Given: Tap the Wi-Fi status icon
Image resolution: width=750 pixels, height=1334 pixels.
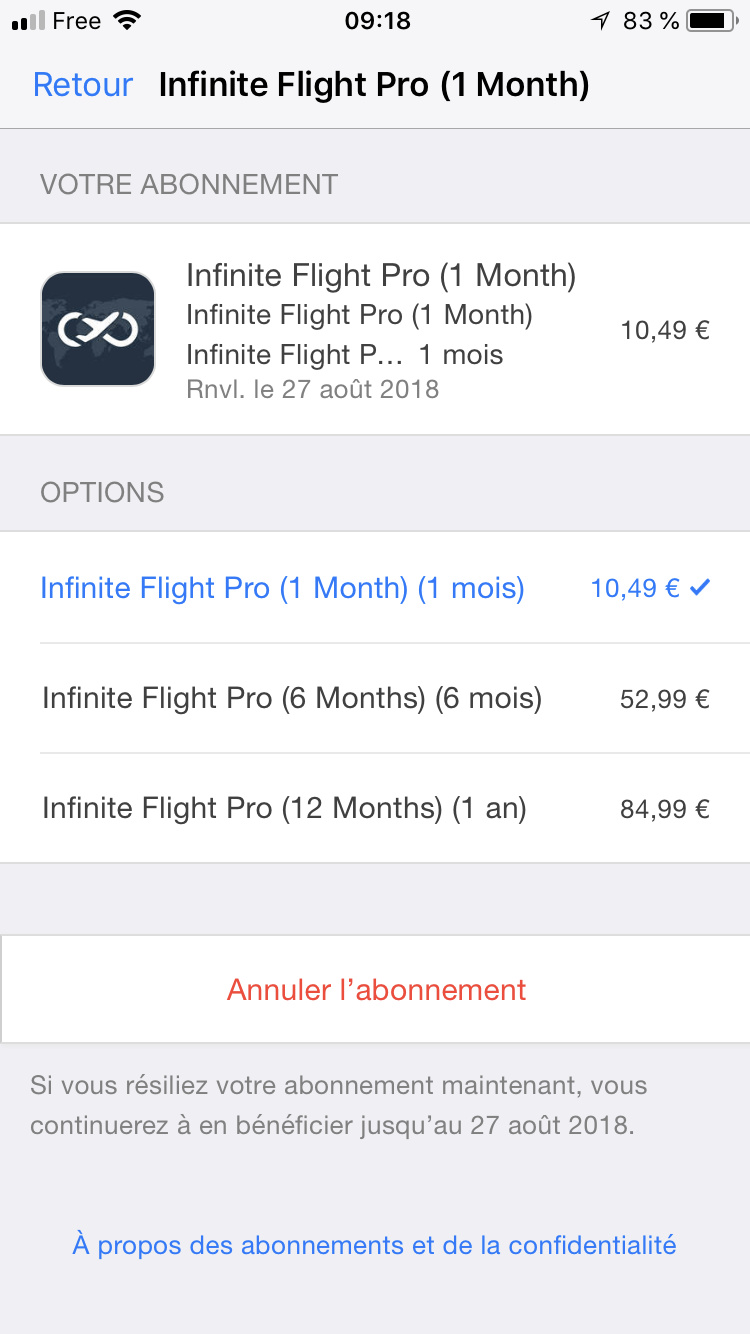Looking at the screenshot, I should click(127, 21).
